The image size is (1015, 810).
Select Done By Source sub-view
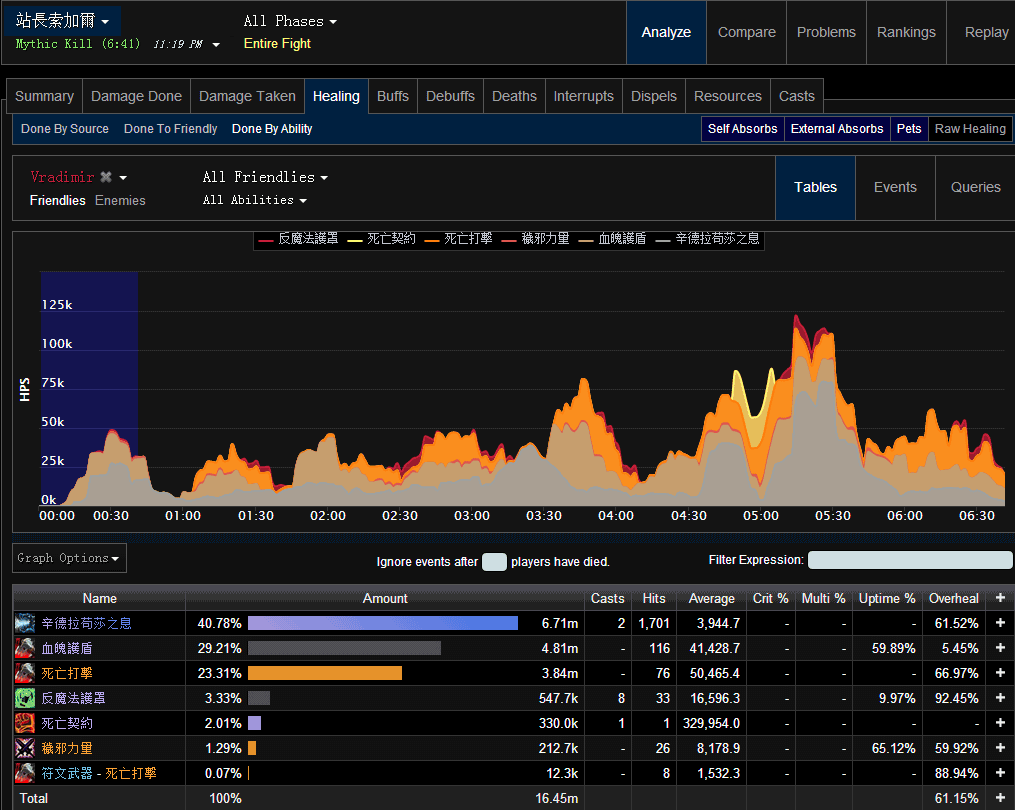[x=65, y=129]
